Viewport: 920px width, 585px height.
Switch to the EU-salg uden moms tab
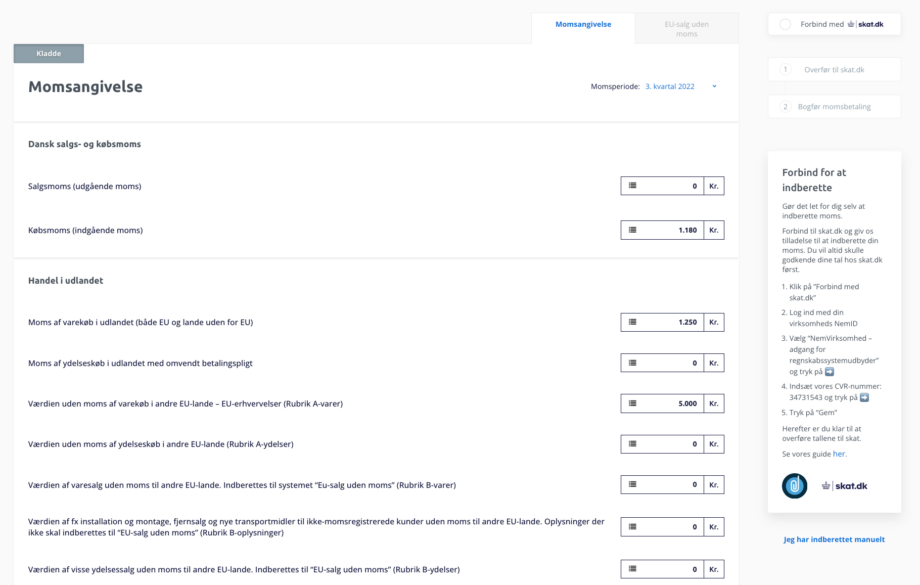[686, 29]
